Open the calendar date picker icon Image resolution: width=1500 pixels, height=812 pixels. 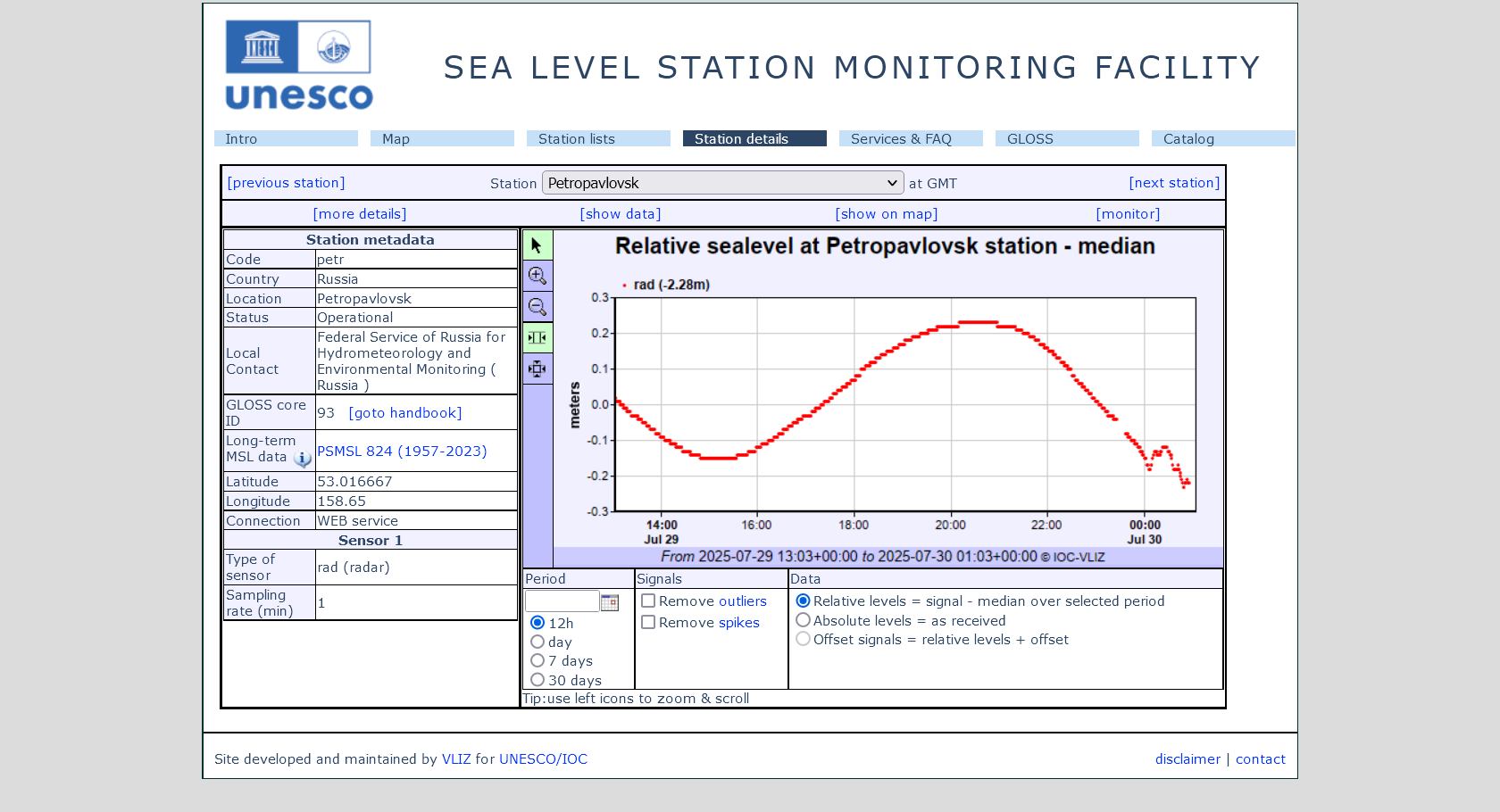(610, 602)
